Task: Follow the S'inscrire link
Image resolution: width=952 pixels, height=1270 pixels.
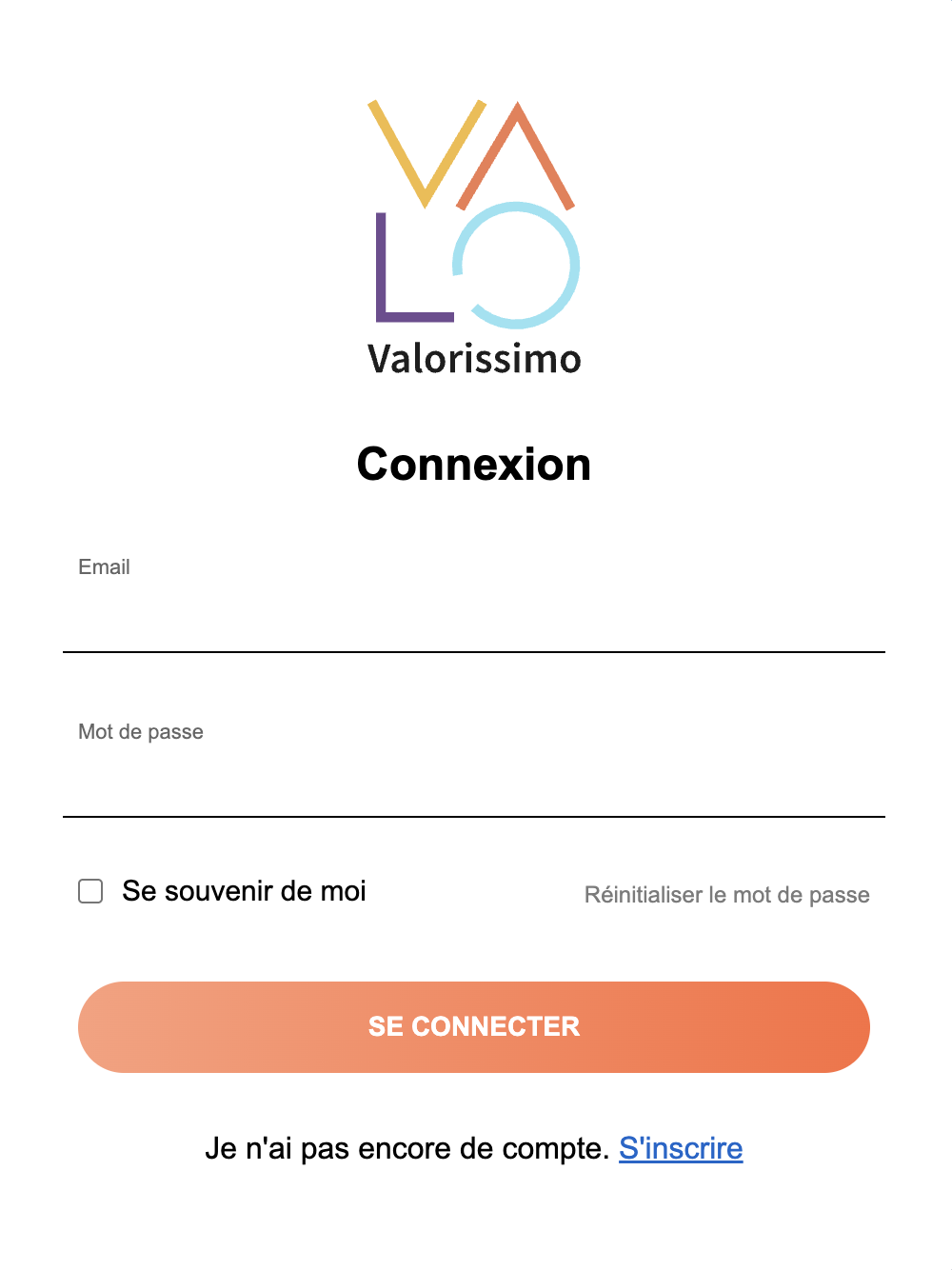Action: 681,1148
